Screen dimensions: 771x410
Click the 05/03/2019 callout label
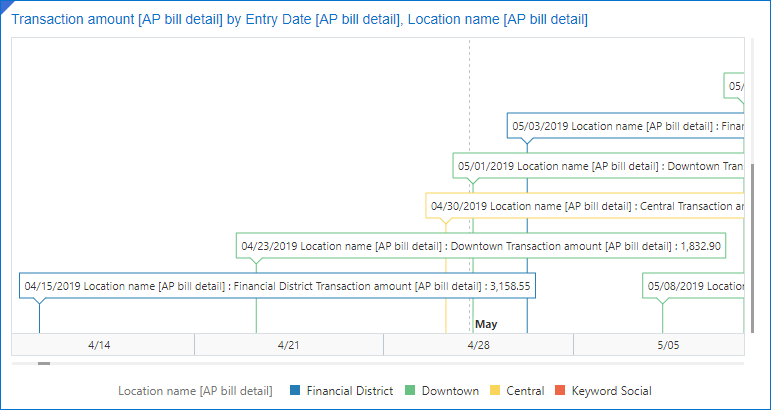(x=626, y=126)
